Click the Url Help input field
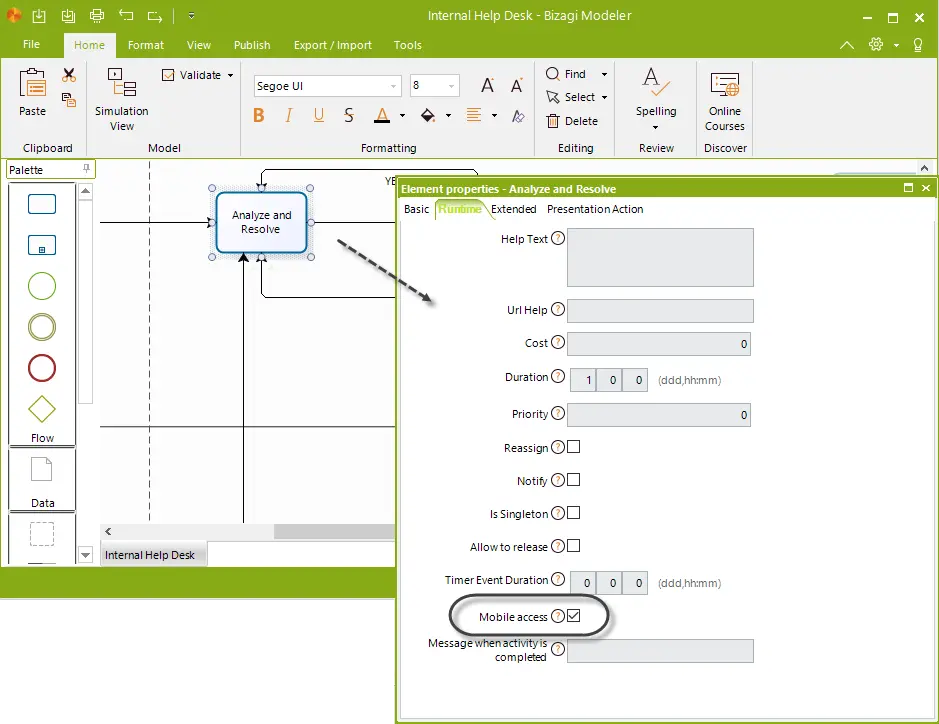This screenshot has width=939, height=724. pyautogui.click(x=660, y=311)
